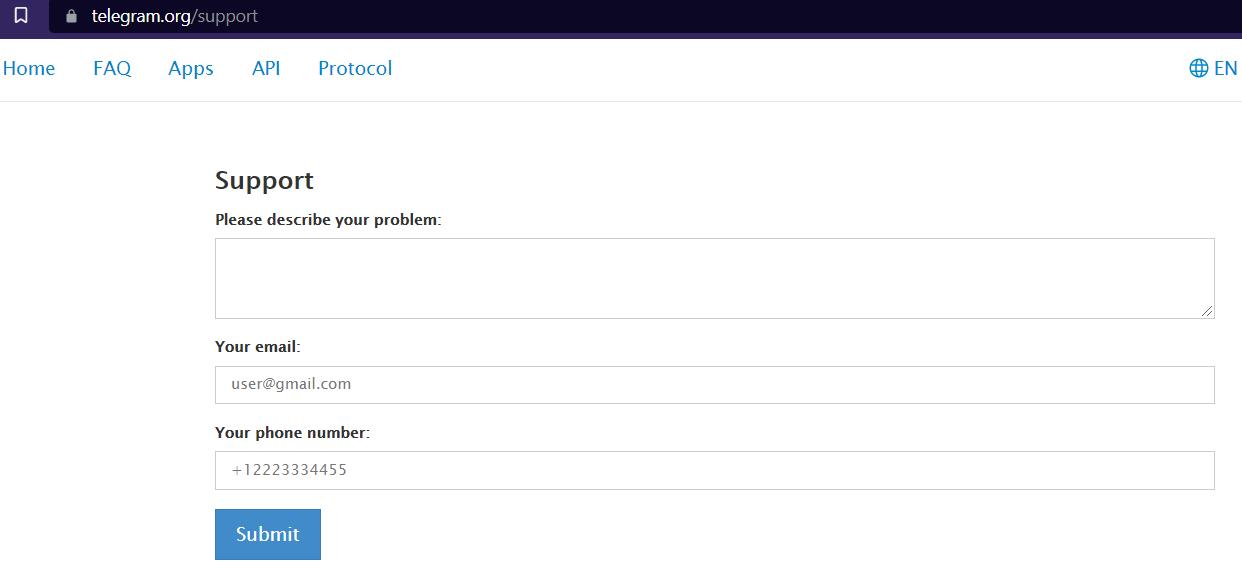Focus the problem description text area
Screen dimensions: 1242x573
pyautogui.click(x=714, y=278)
